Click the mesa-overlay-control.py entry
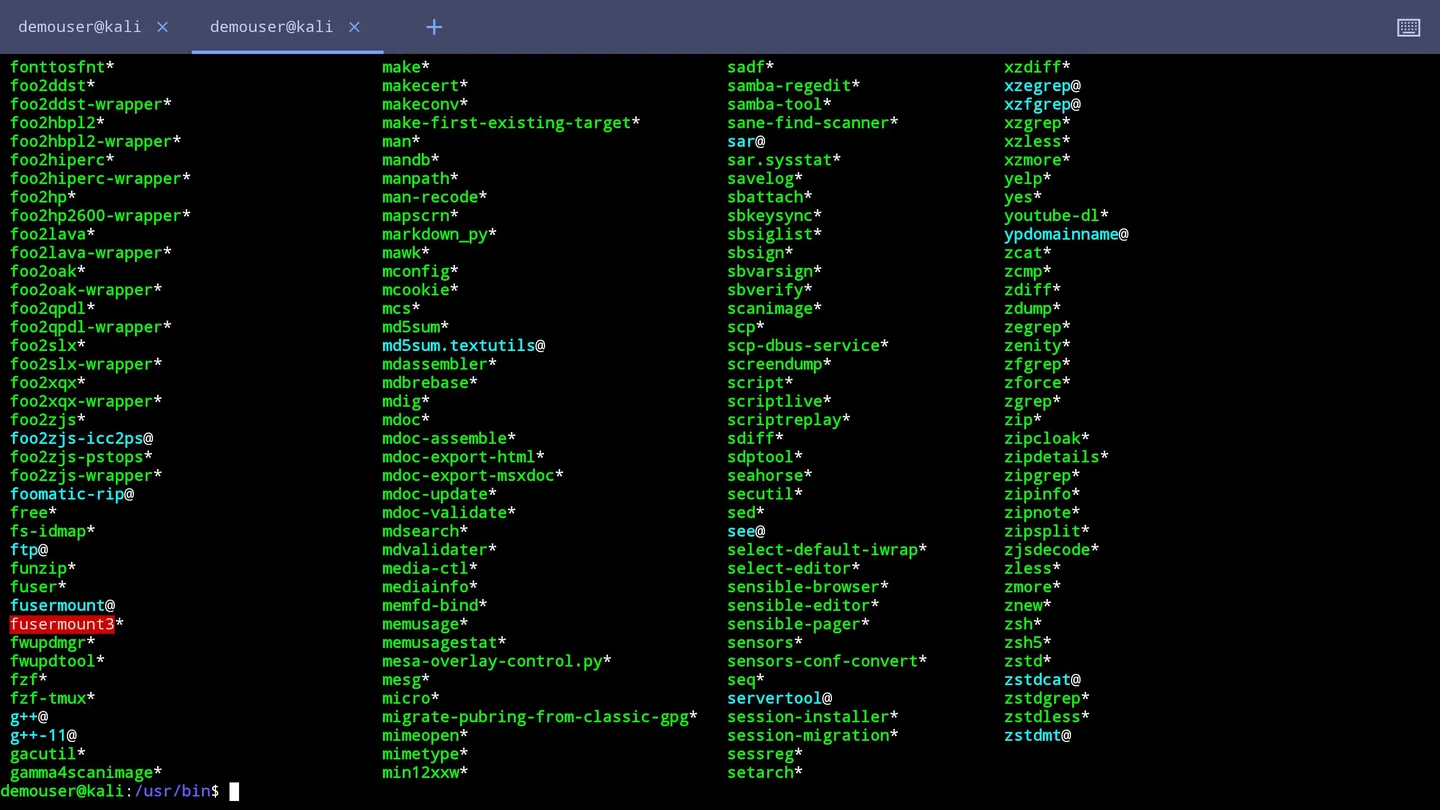Viewport: 1440px width, 810px height. point(495,660)
